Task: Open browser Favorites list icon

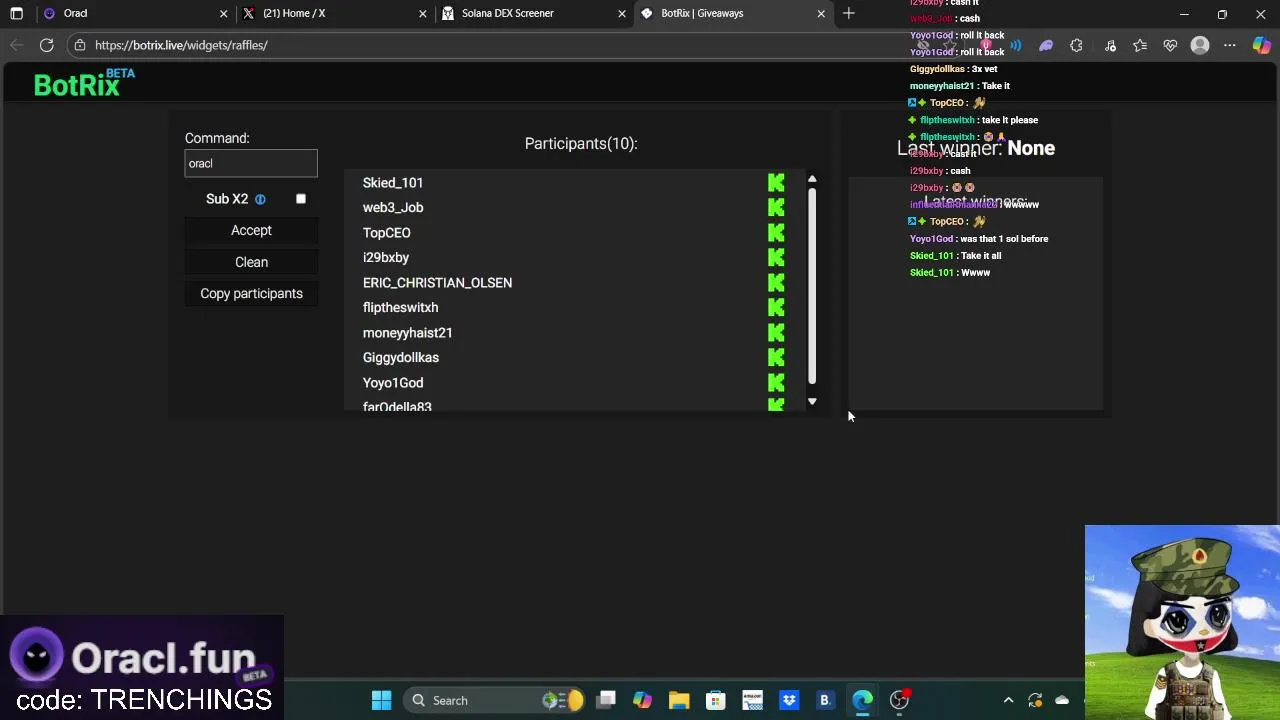Action: (x=1140, y=45)
